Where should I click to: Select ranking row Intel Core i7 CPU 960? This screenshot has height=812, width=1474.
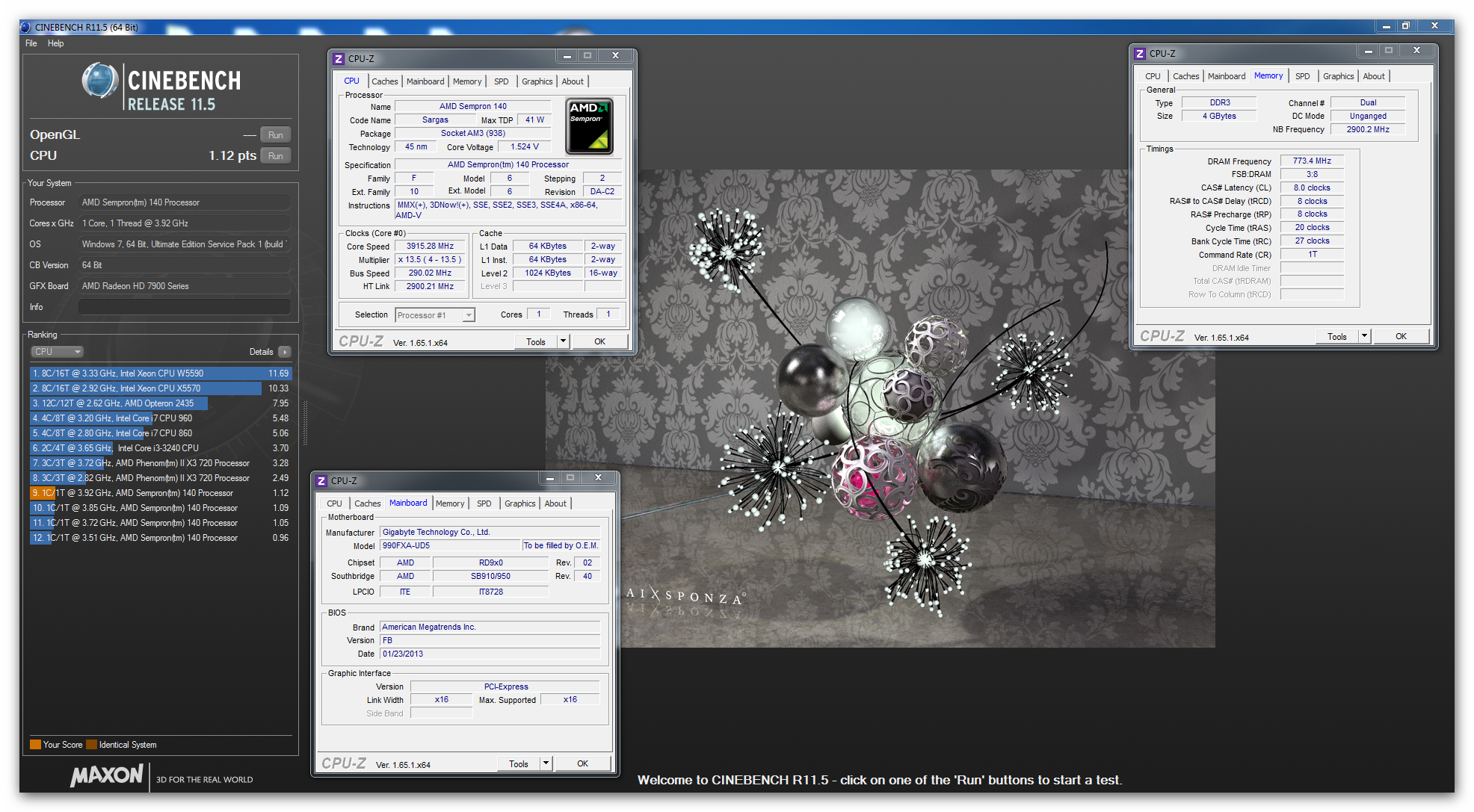(x=161, y=418)
